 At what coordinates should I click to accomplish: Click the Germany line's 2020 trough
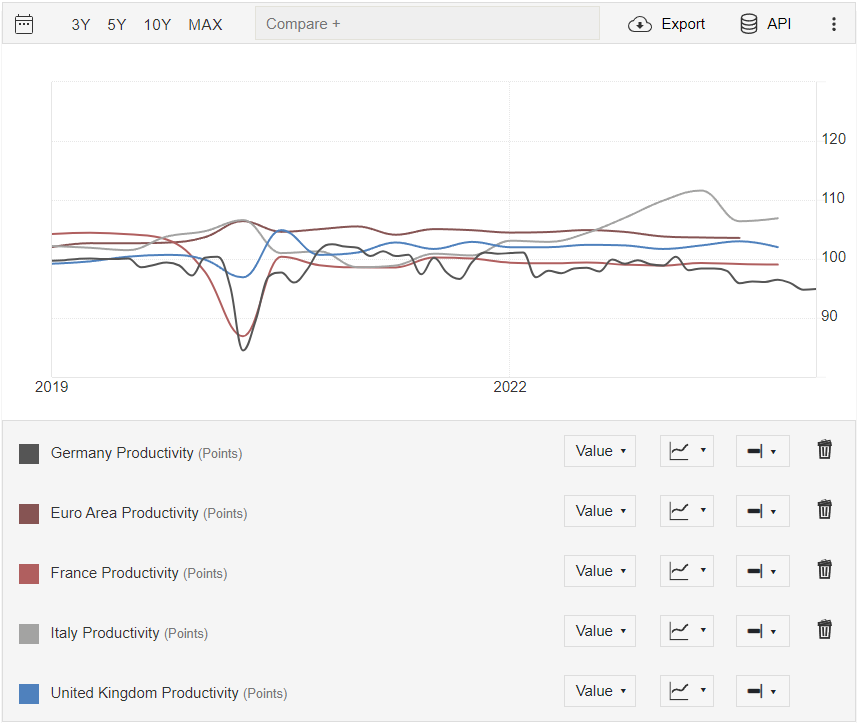(x=244, y=349)
